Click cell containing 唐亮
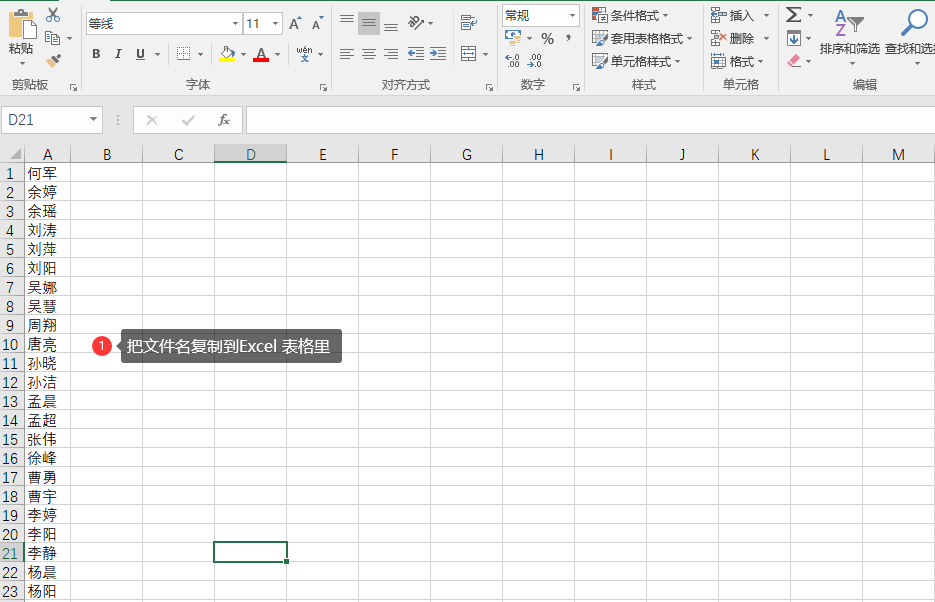Viewport: 935px width, 602px height. [47, 345]
